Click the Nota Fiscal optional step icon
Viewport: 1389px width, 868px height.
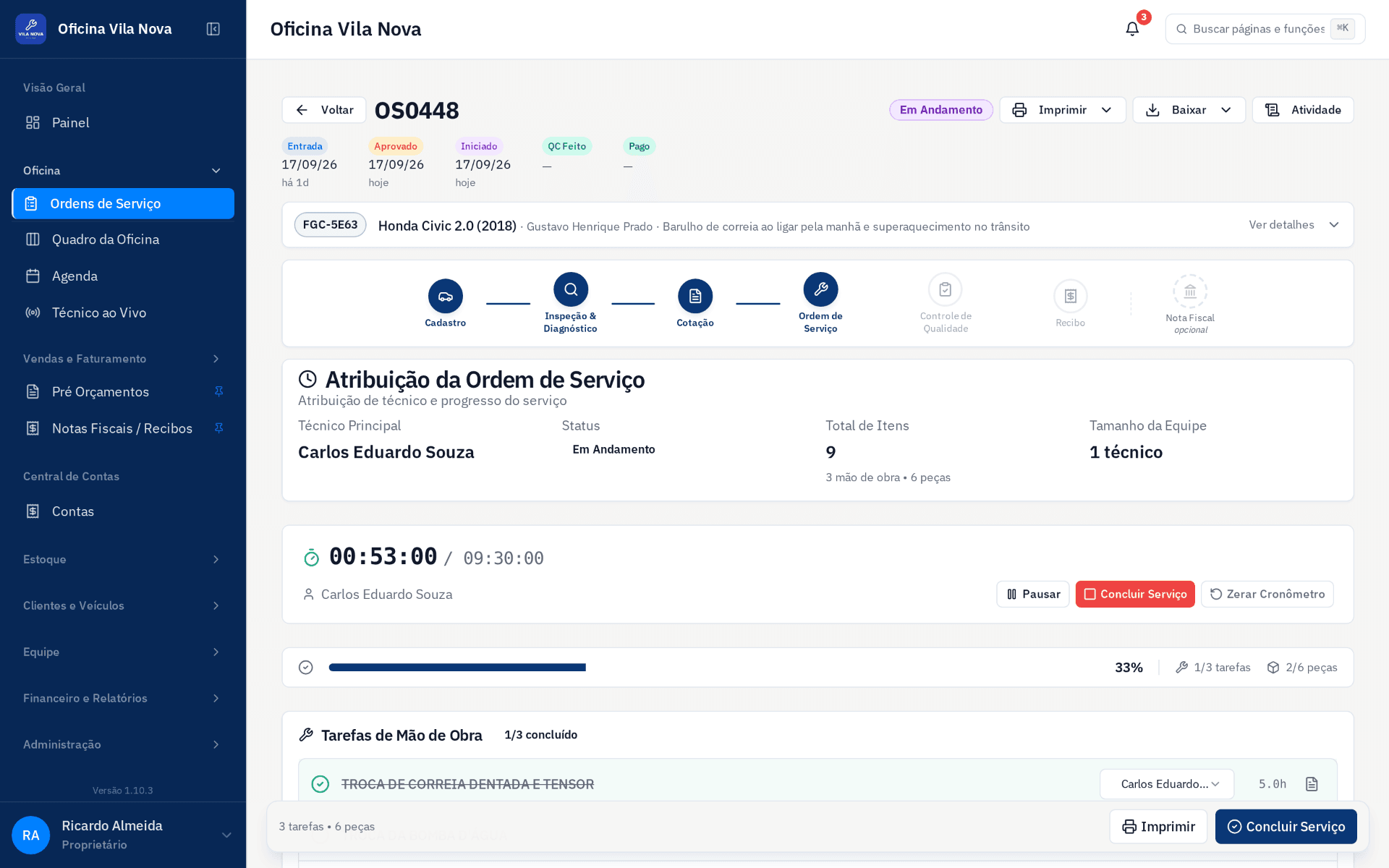click(x=1190, y=292)
